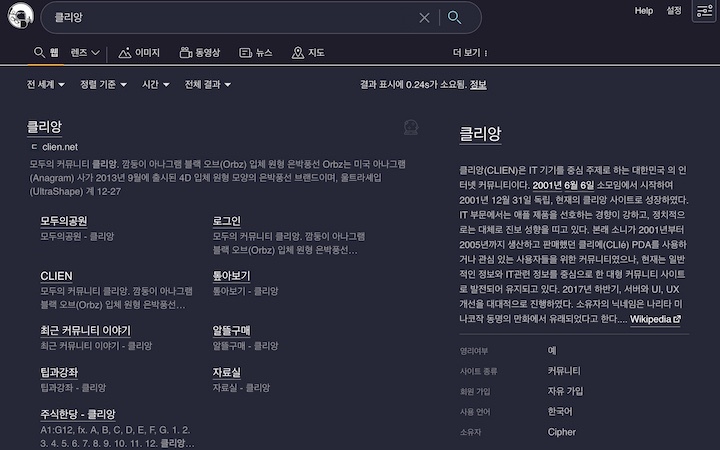Open the Help link
This screenshot has width=720, height=450.
643,11
